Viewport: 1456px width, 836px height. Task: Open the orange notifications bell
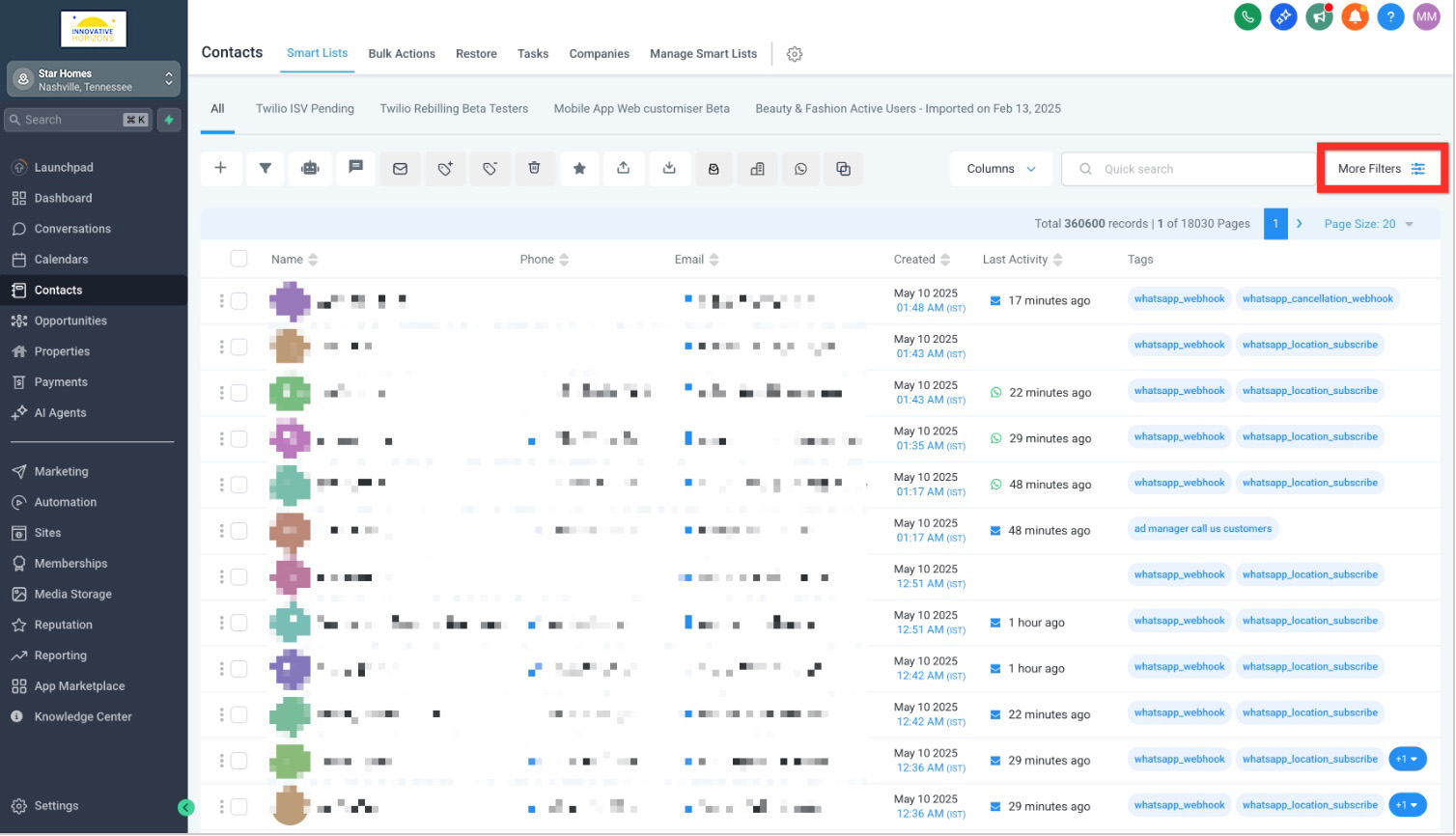[x=1355, y=16]
